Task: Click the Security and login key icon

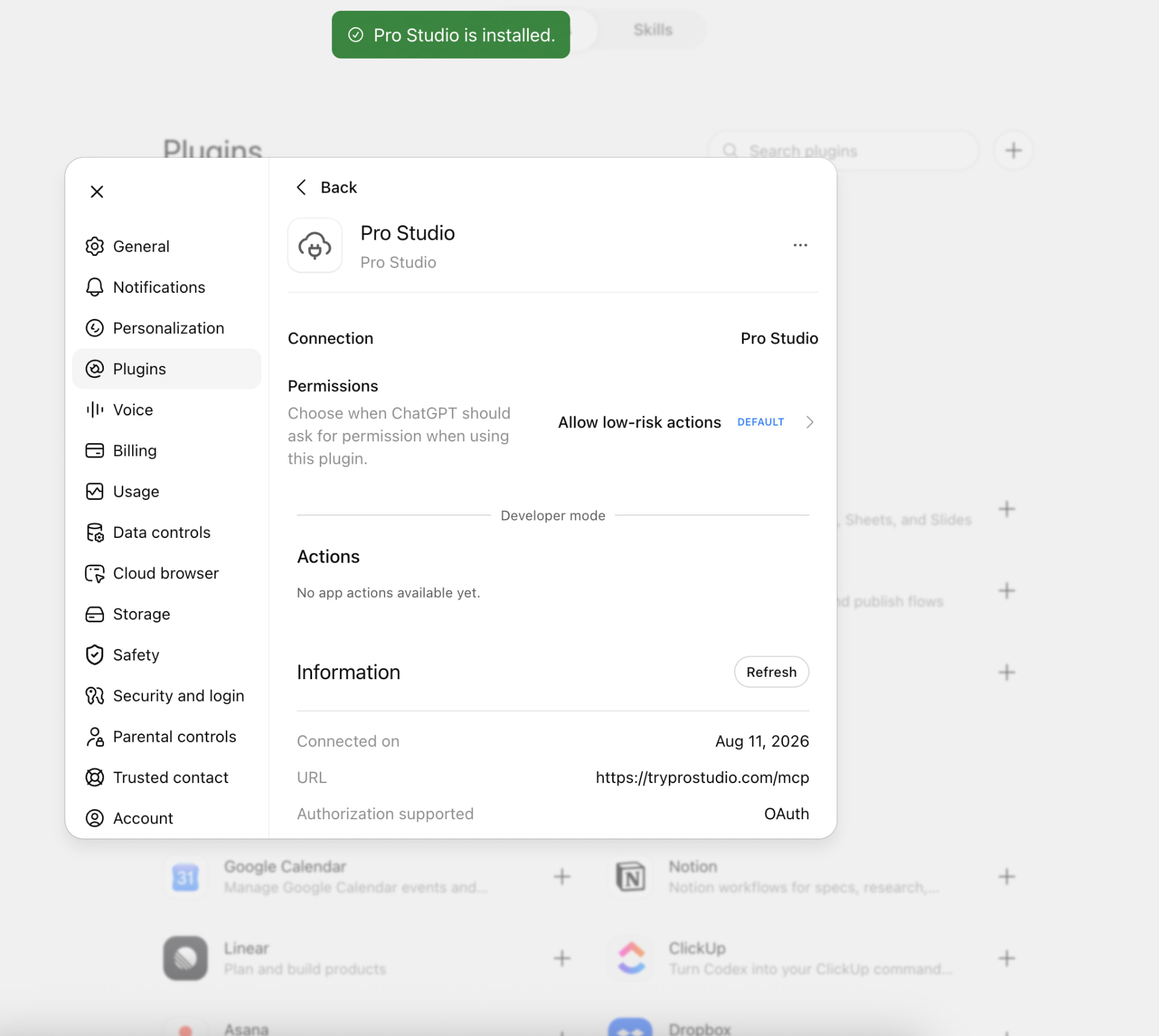Action: [x=95, y=695]
